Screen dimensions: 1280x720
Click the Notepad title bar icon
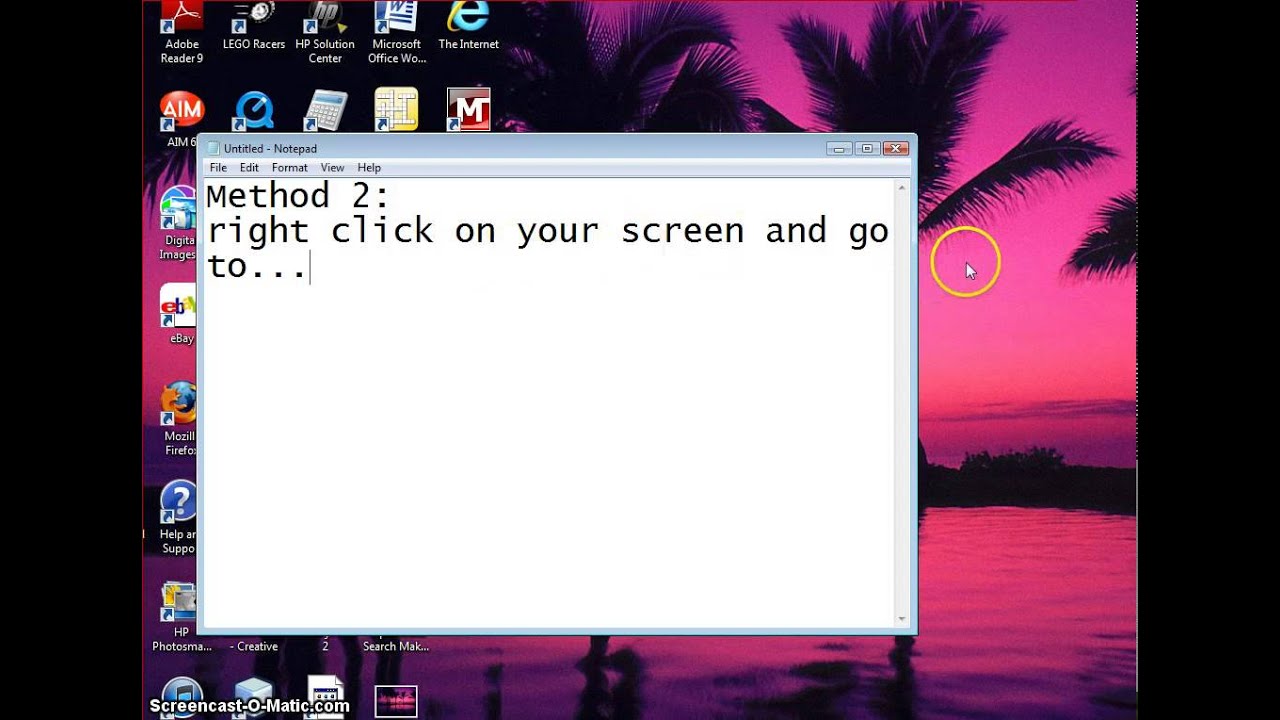pos(213,148)
